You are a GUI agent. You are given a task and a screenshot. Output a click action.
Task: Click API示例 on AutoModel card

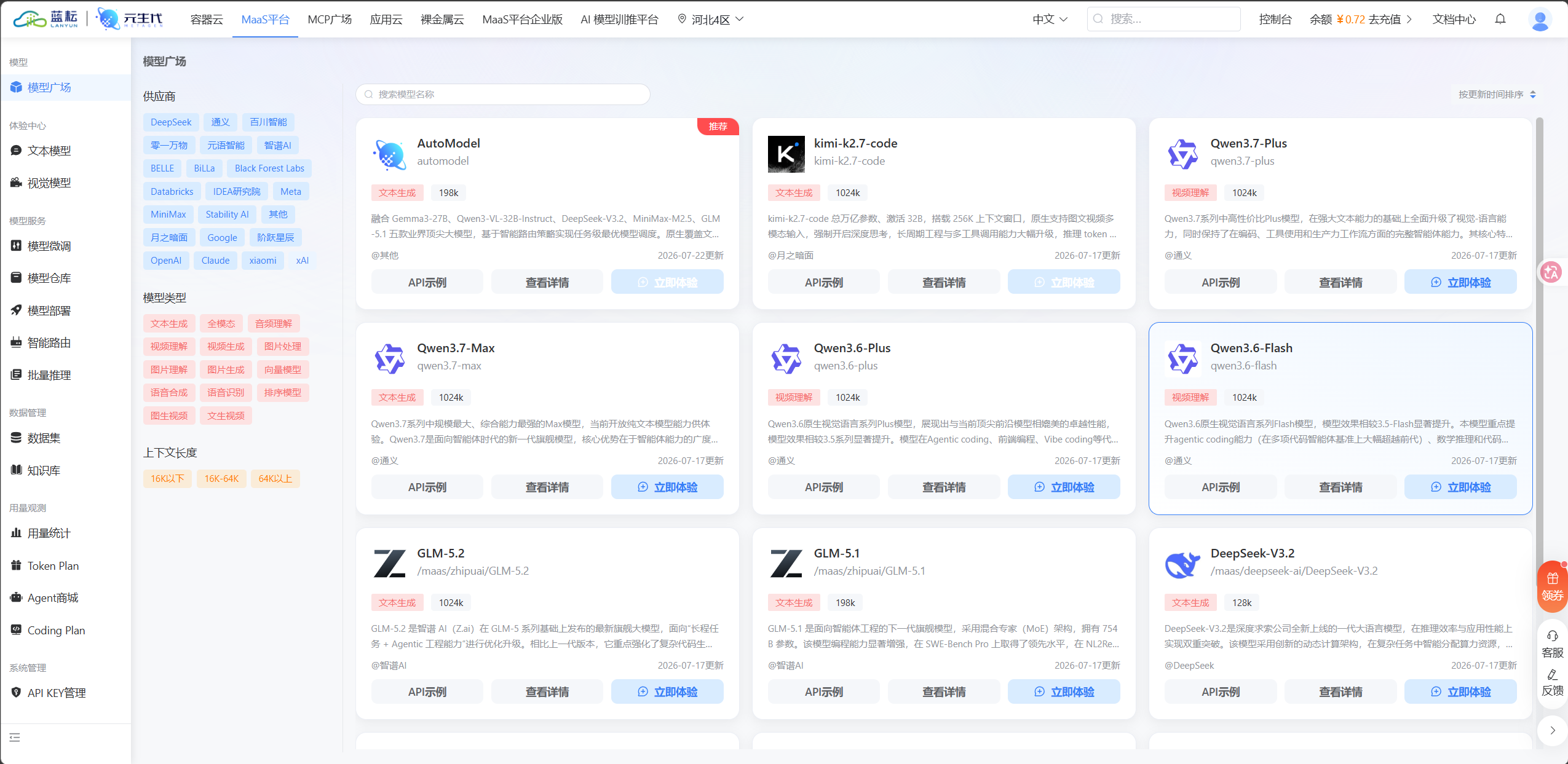pyautogui.click(x=427, y=282)
